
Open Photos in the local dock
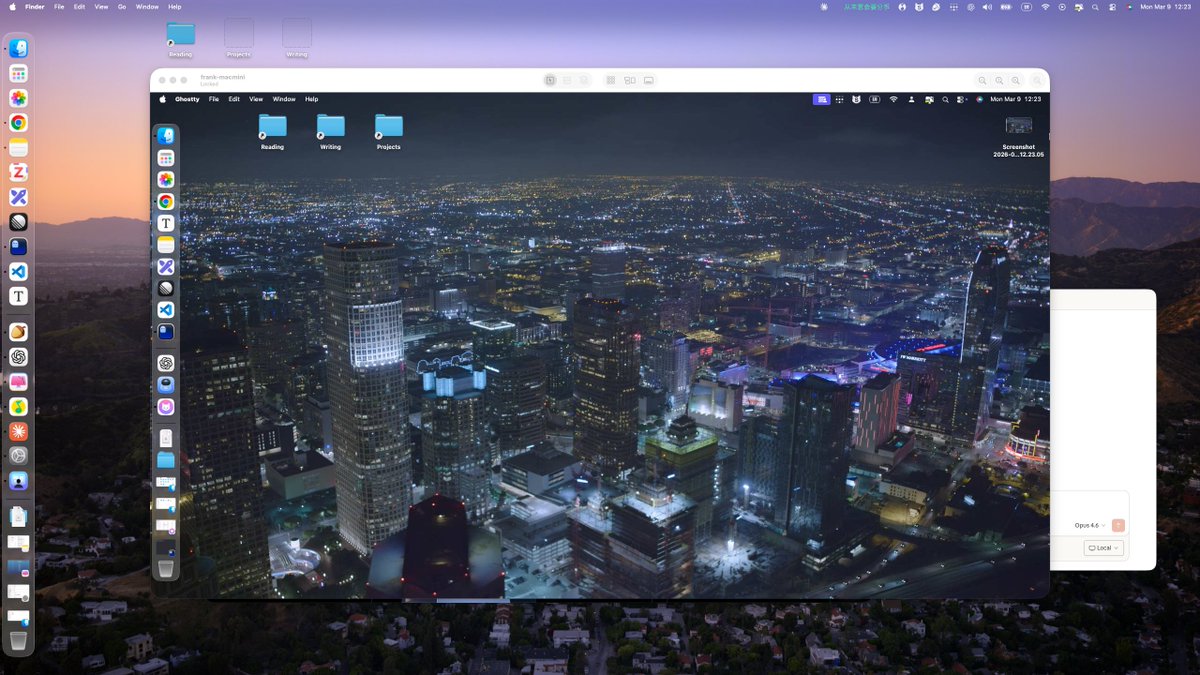(18, 98)
